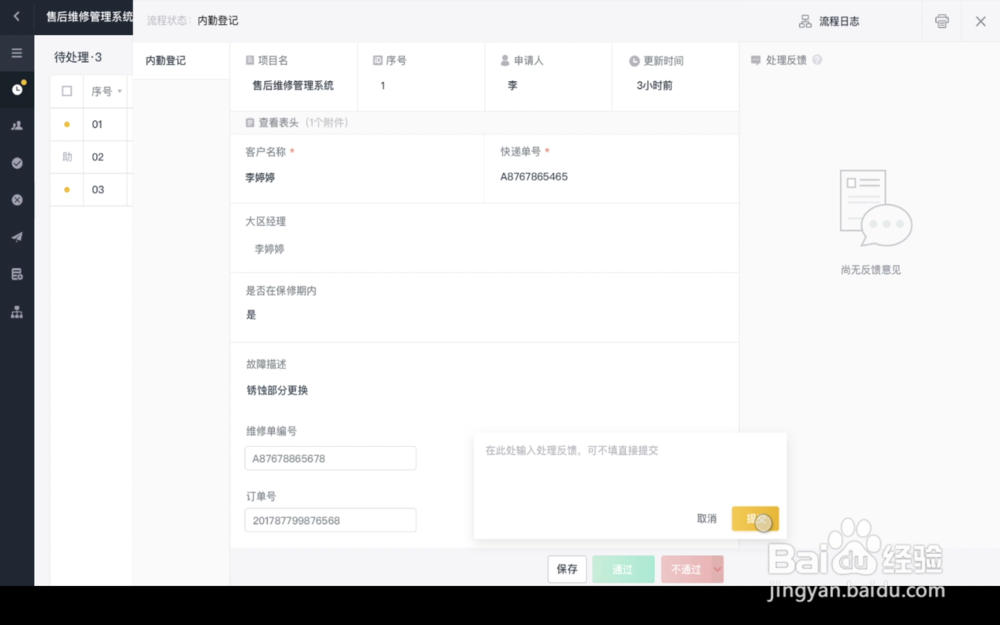Open the people icon in sidebar
1000x625 pixels.
(x=17, y=126)
